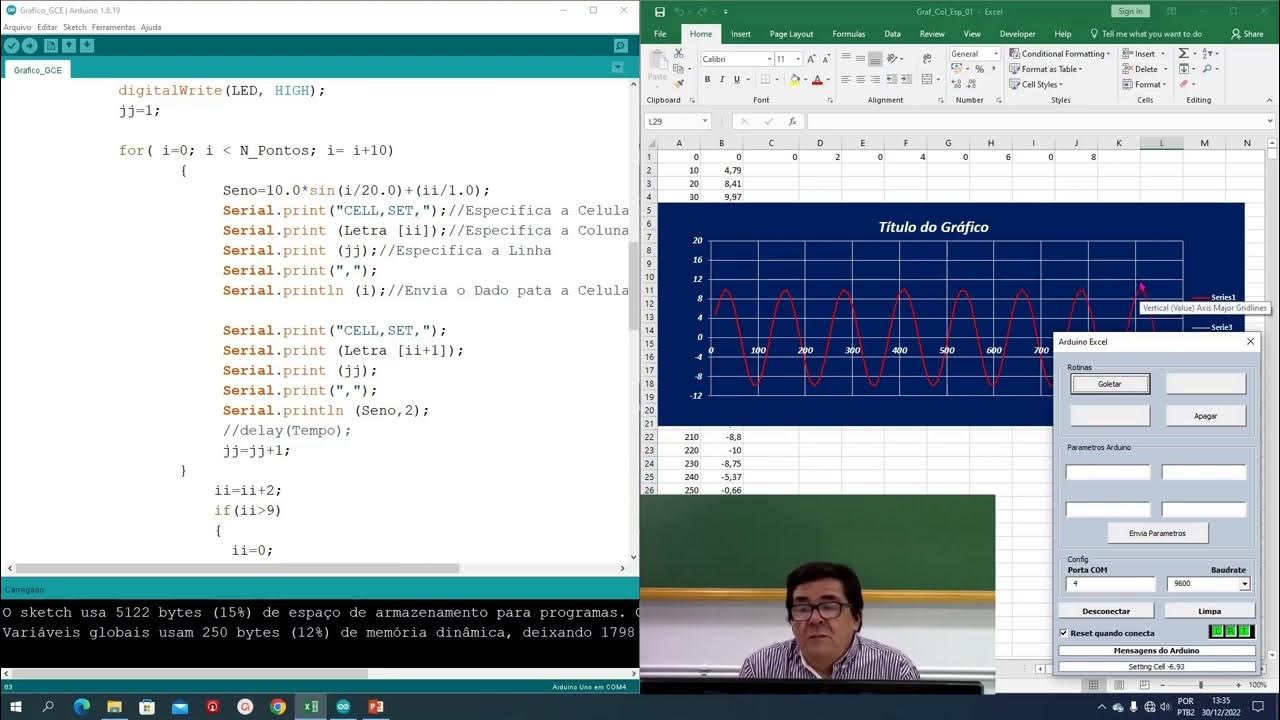Click the Cut scissors icon
This screenshot has height=720, width=1280.
click(677, 54)
